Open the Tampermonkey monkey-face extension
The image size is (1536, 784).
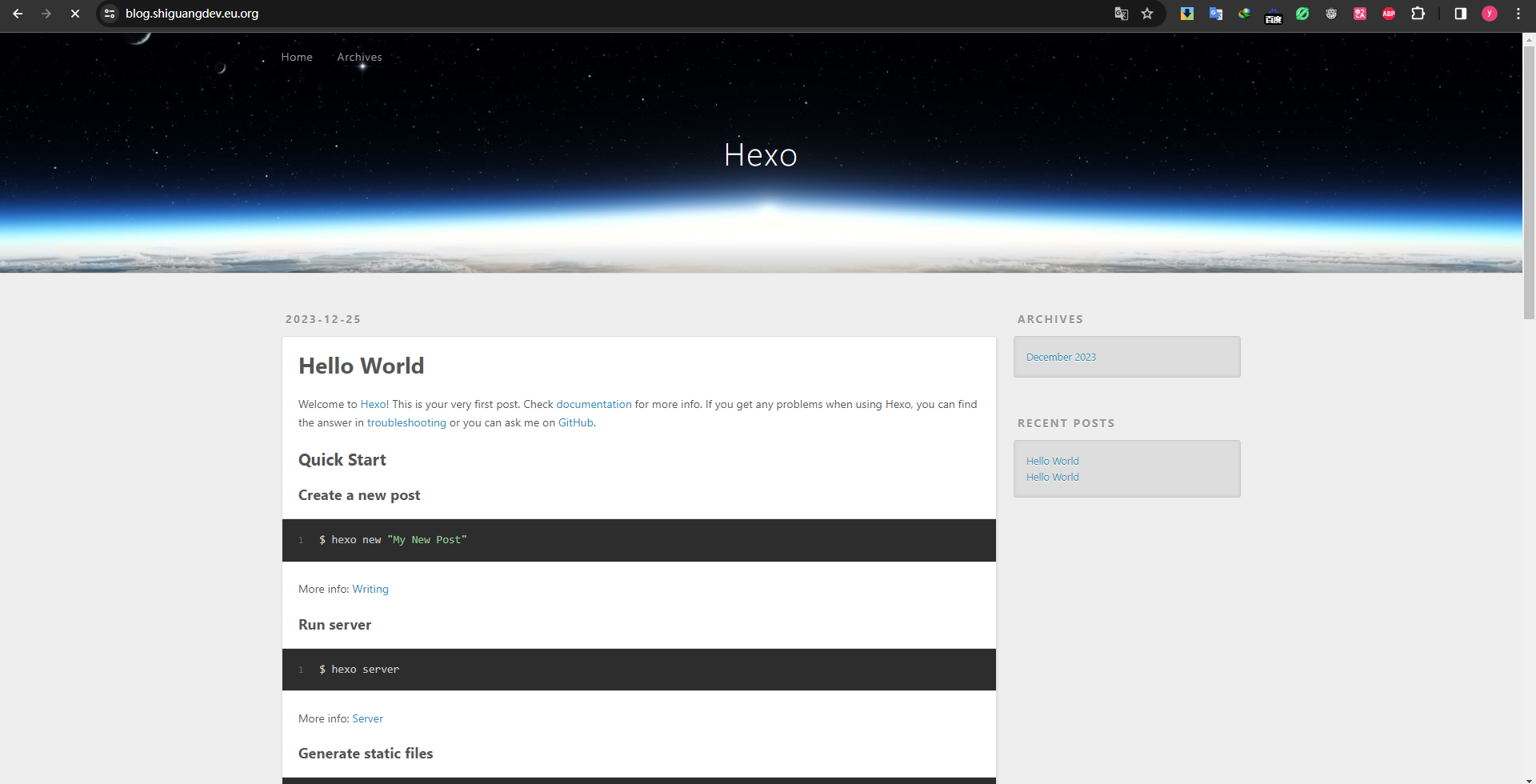(1331, 14)
